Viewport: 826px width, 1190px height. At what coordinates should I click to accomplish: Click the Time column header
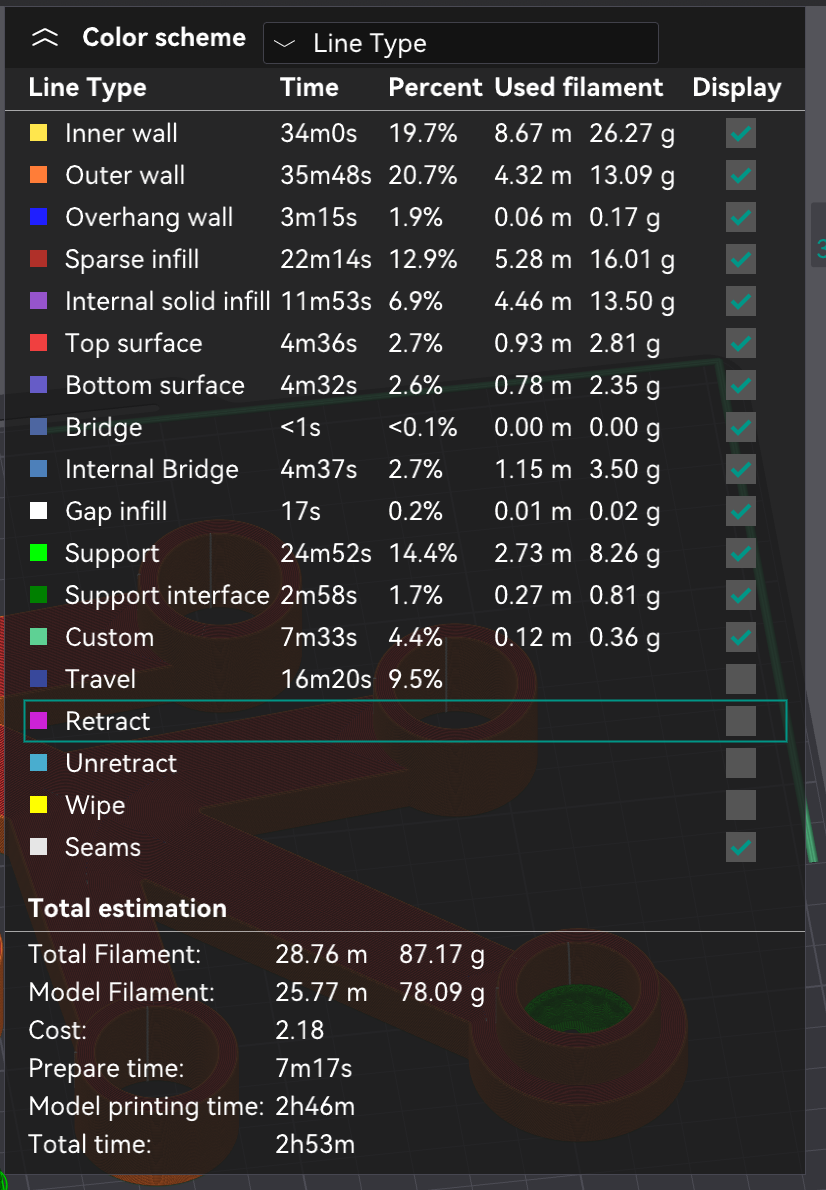(x=308, y=87)
